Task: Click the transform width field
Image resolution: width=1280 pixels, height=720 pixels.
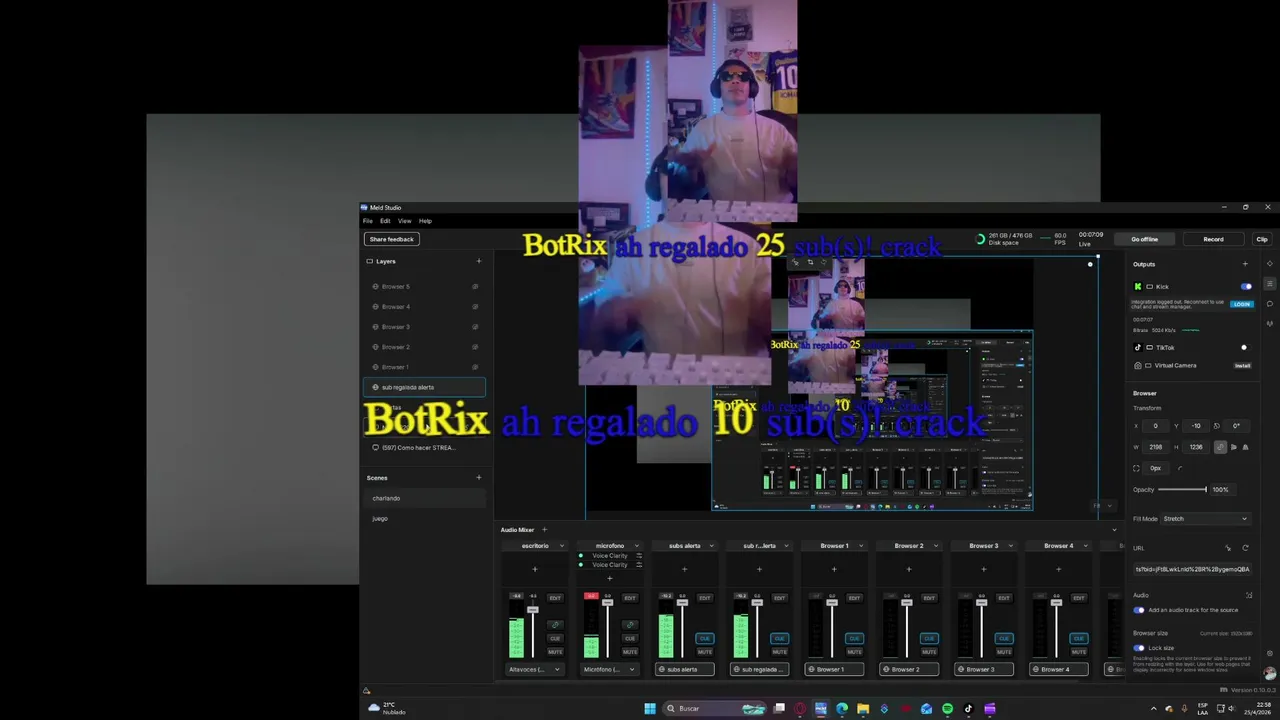Action: pos(1156,447)
